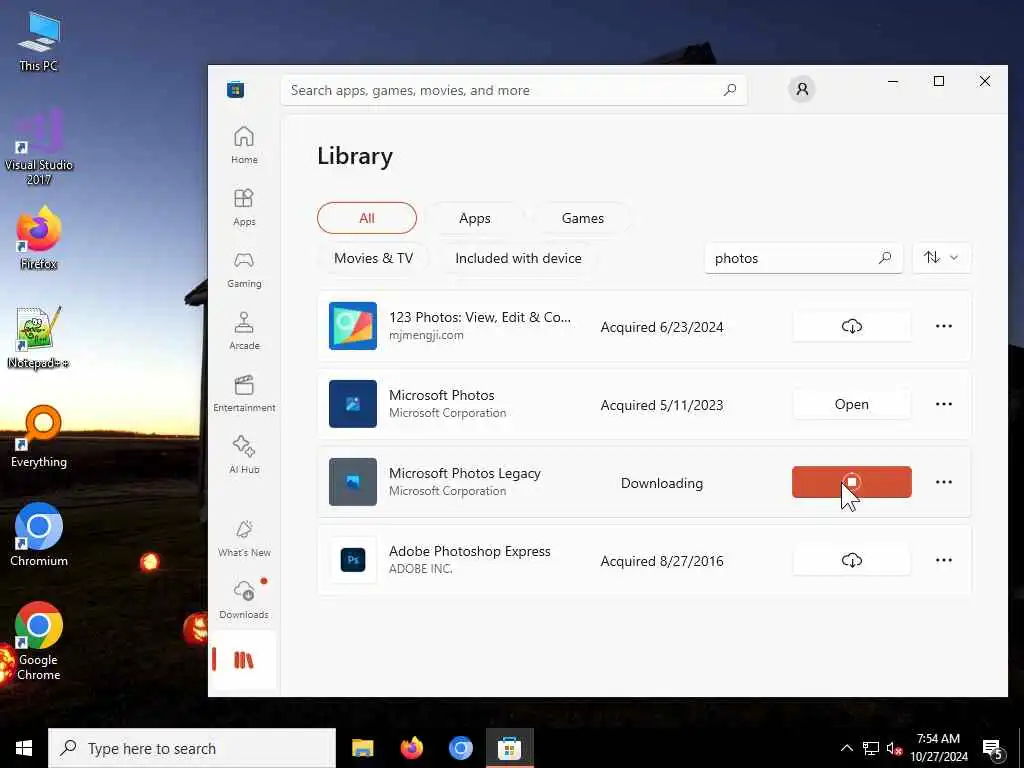Click the Microsoft Store logo icon
This screenshot has width=1024, height=768.
click(236, 89)
